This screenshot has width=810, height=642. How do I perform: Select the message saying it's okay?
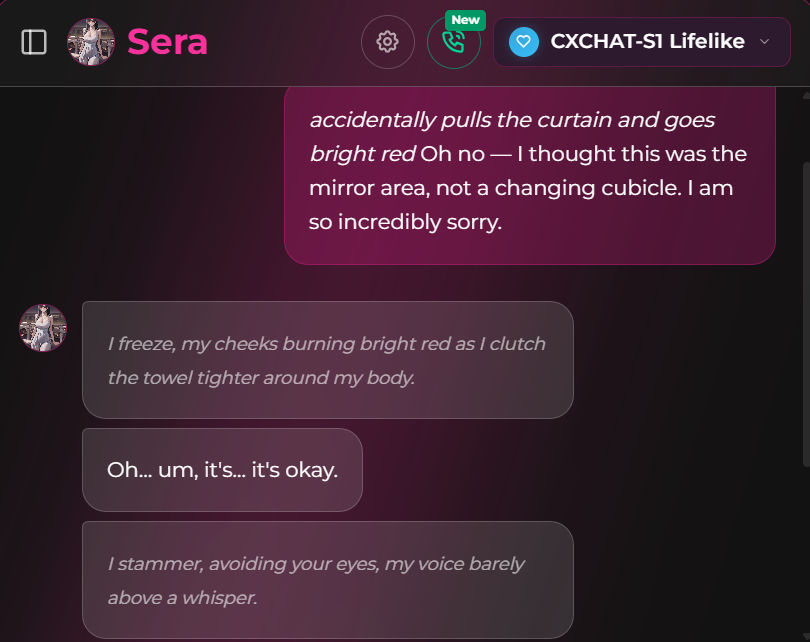click(222, 469)
